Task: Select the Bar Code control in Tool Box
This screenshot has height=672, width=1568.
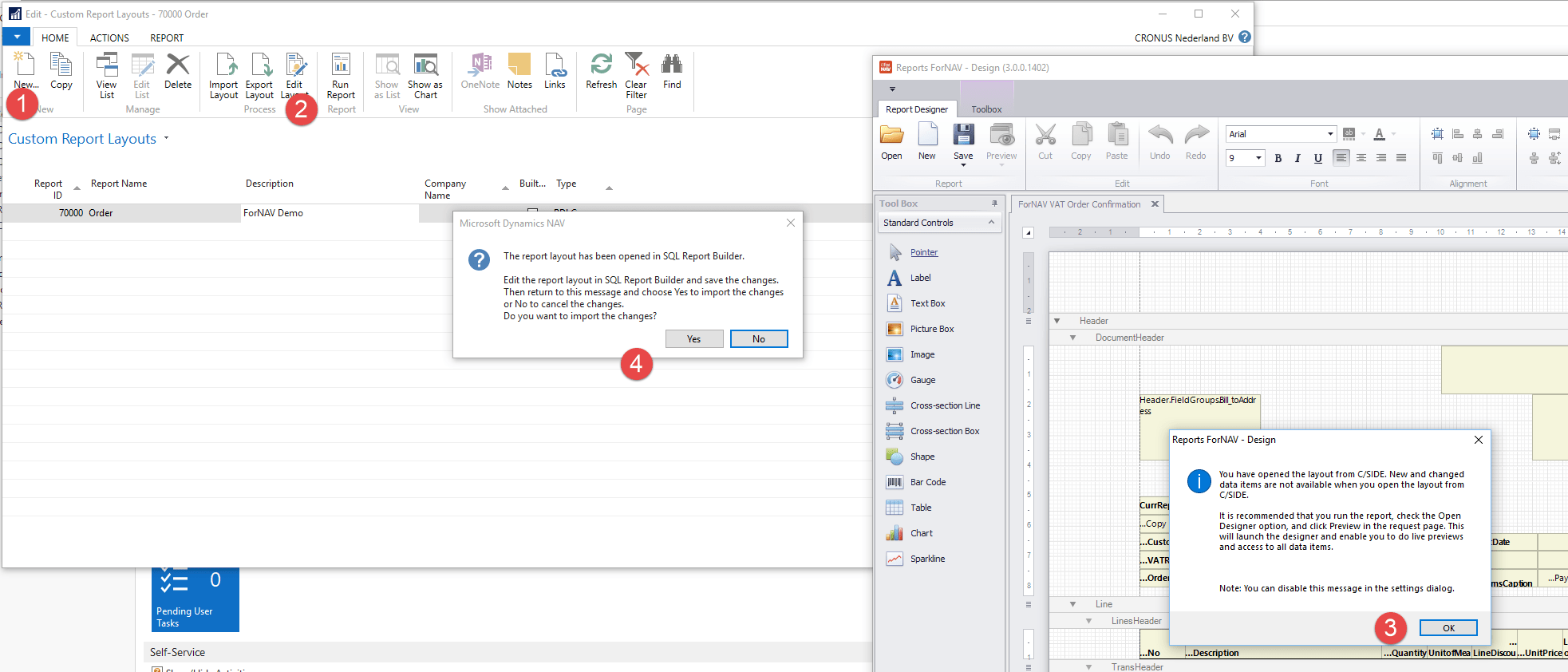Action: pos(927,482)
